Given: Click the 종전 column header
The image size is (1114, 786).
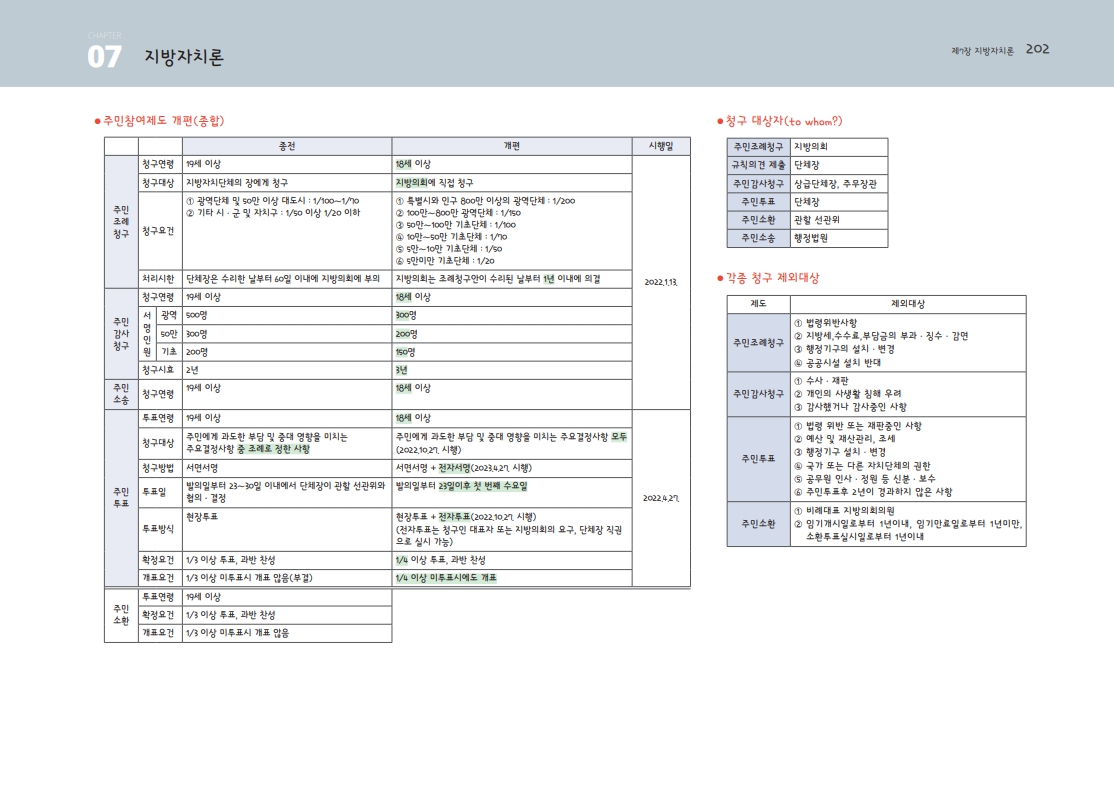Looking at the screenshot, I should 288,146.
